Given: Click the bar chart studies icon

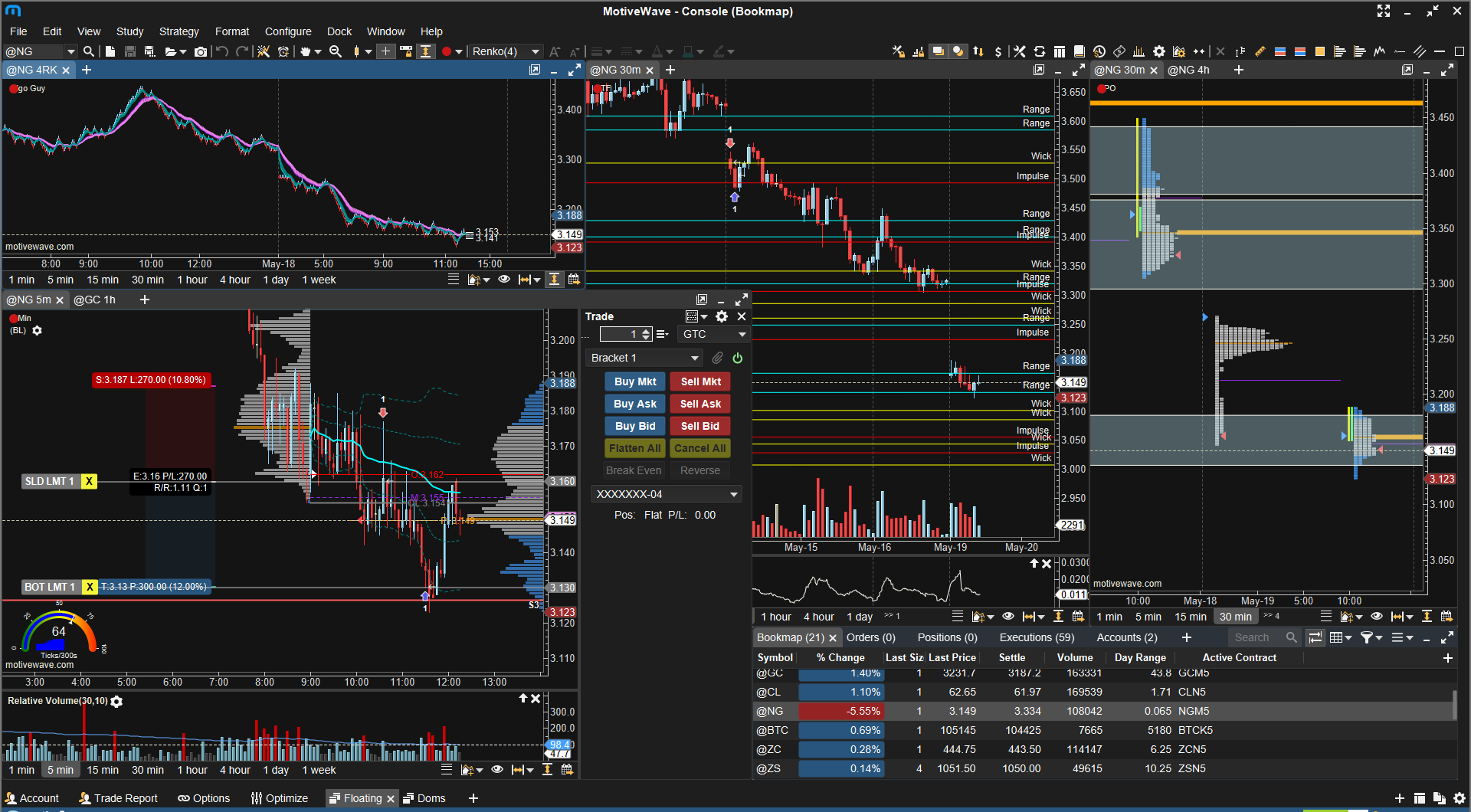Looking at the screenshot, I should point(1139,51).
